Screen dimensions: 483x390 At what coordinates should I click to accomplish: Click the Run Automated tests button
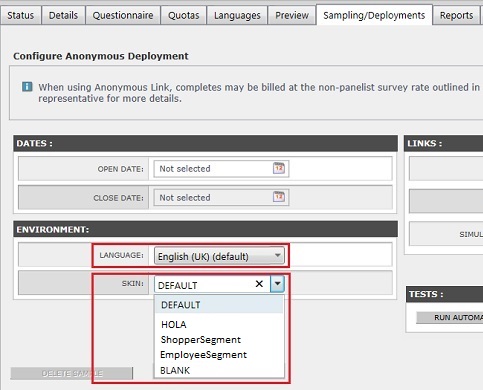[450, 318]
